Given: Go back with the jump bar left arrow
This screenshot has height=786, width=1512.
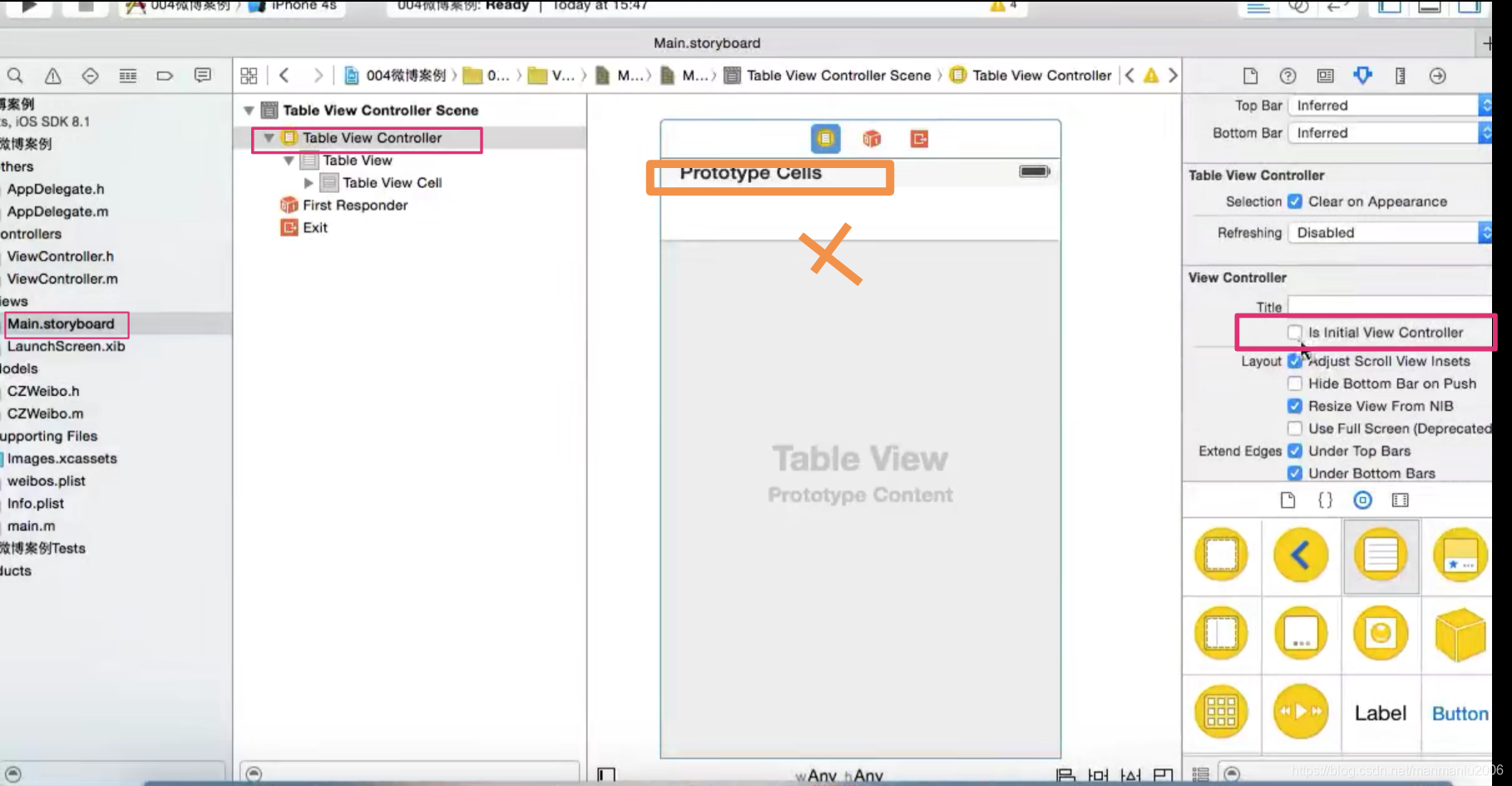Looking at the screenshot, I should point(284,76).
